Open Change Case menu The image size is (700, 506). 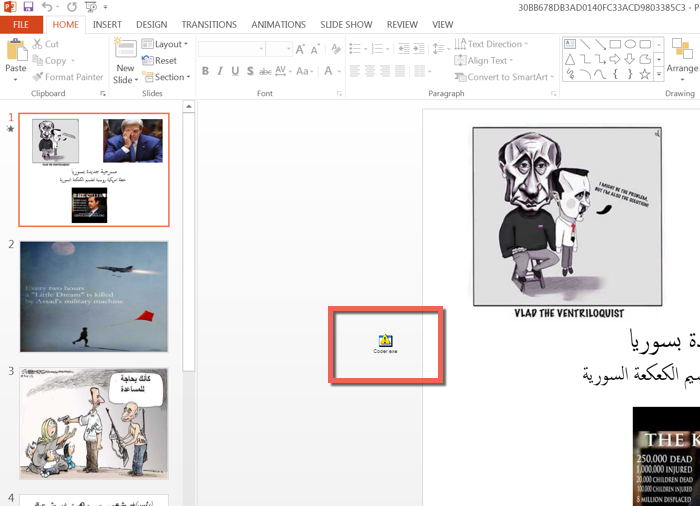pyautogui.click(x=304, y=71)
